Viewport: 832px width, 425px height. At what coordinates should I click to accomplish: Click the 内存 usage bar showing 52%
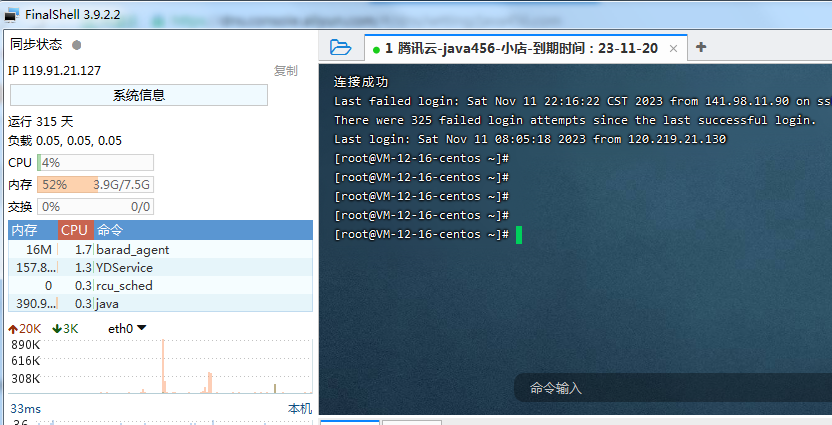coord(96,185)
